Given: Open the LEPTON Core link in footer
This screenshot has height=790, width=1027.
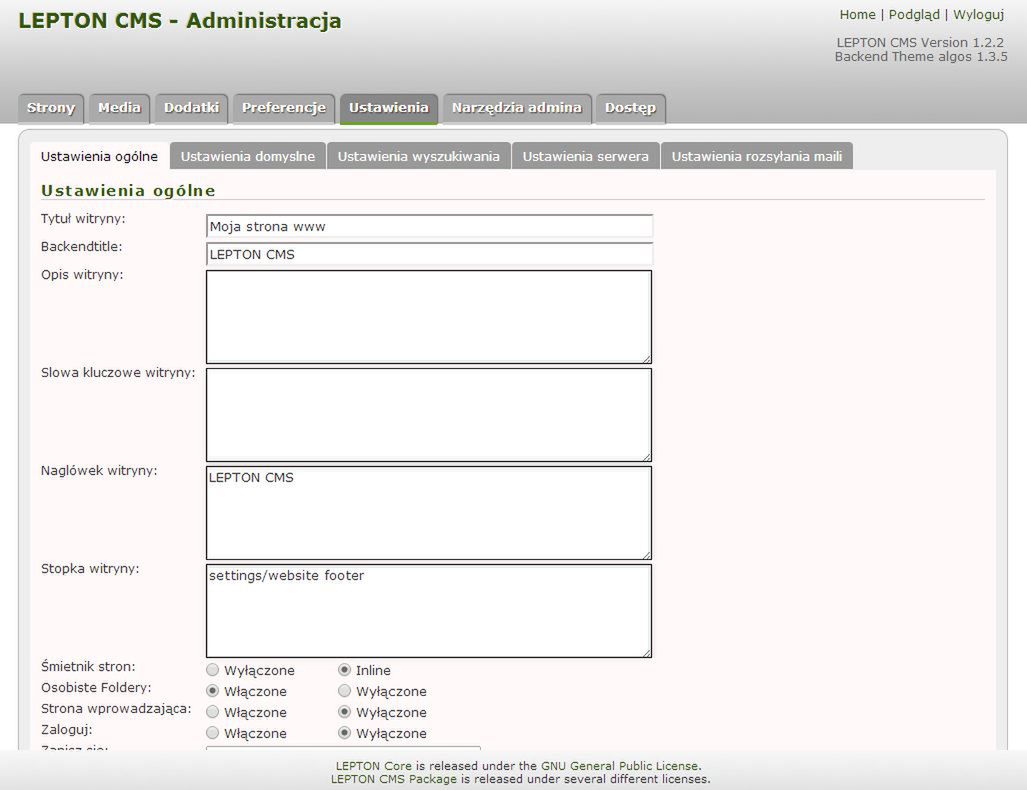Looking at the screenshot, I should pos(373,766).
